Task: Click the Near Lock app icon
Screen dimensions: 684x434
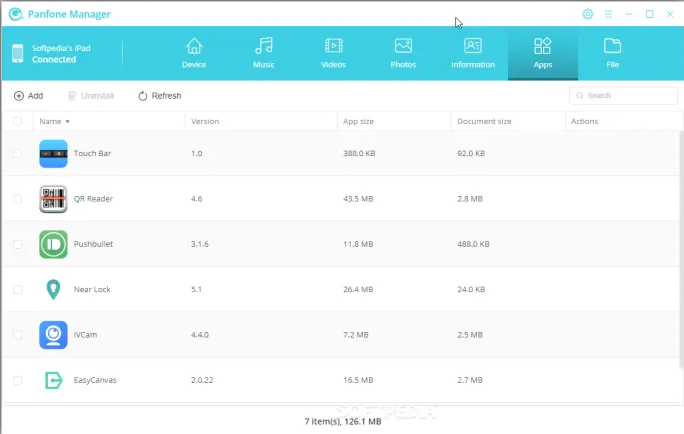Action: pos(53,290)
